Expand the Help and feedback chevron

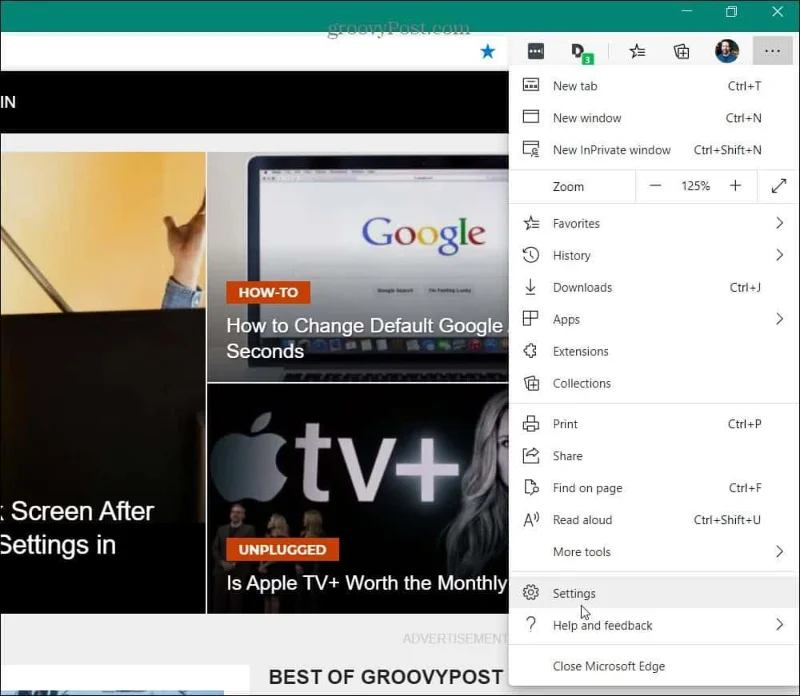(x=779, y=624)
